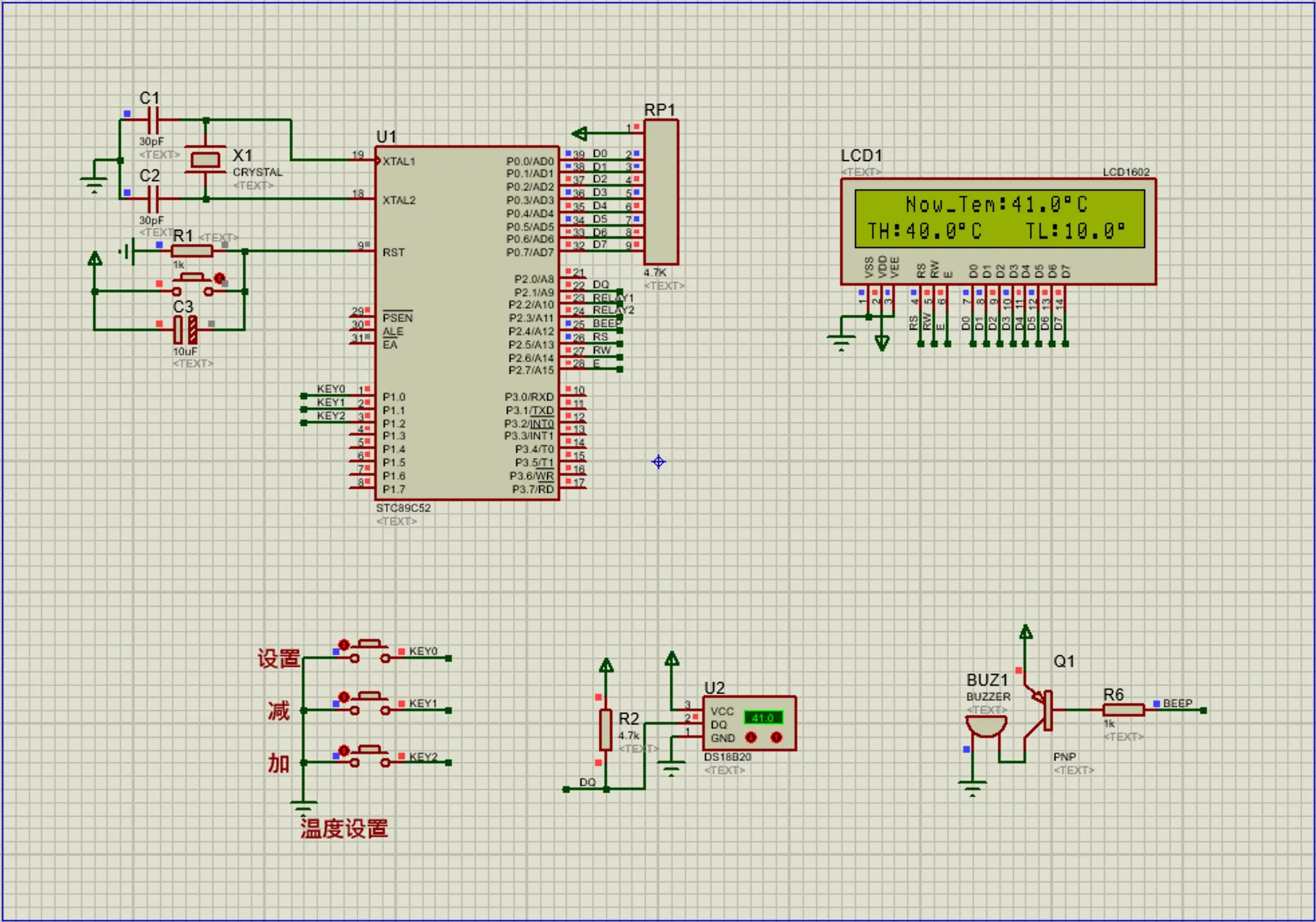The image size is (1316, 922).
Task: Select the R2 4.7k pull-up resistor
Action: pyautogui.click(x=606, y=729)
